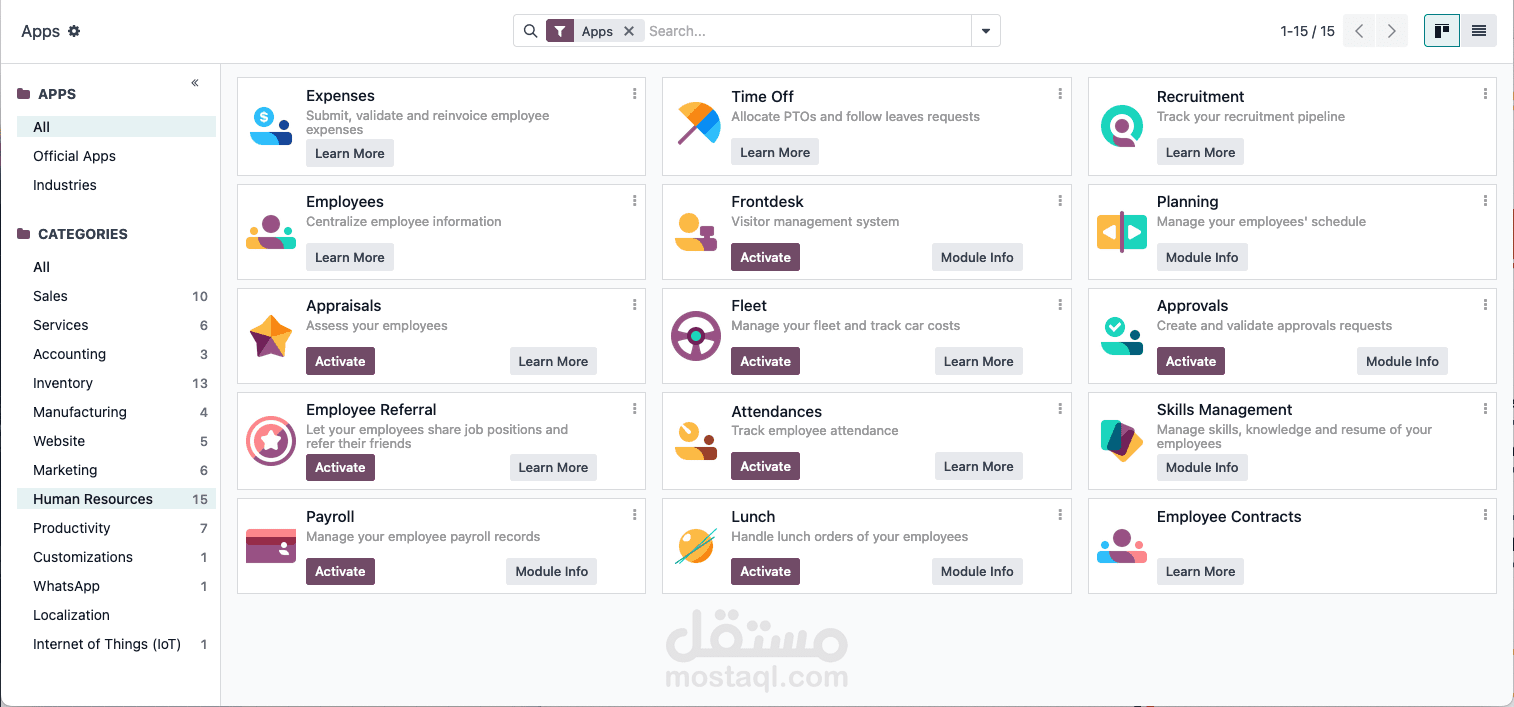Screen dimensions: 1514x707
Task: Click Learn More on Expenses
Action: pos(350,153)
